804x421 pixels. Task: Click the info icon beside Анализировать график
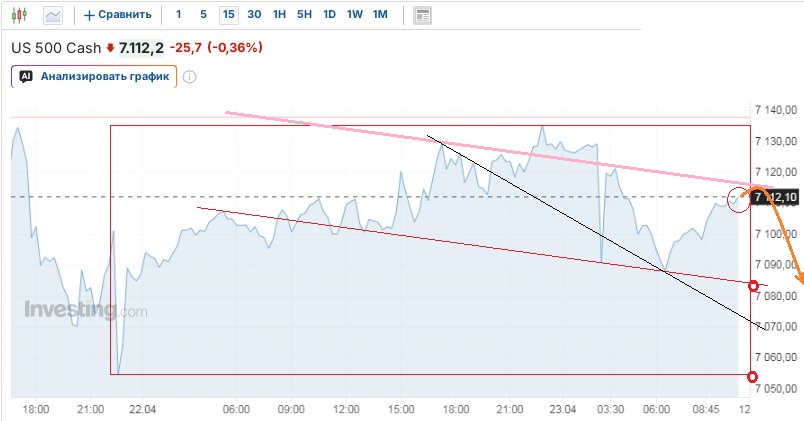click(189, 76)
